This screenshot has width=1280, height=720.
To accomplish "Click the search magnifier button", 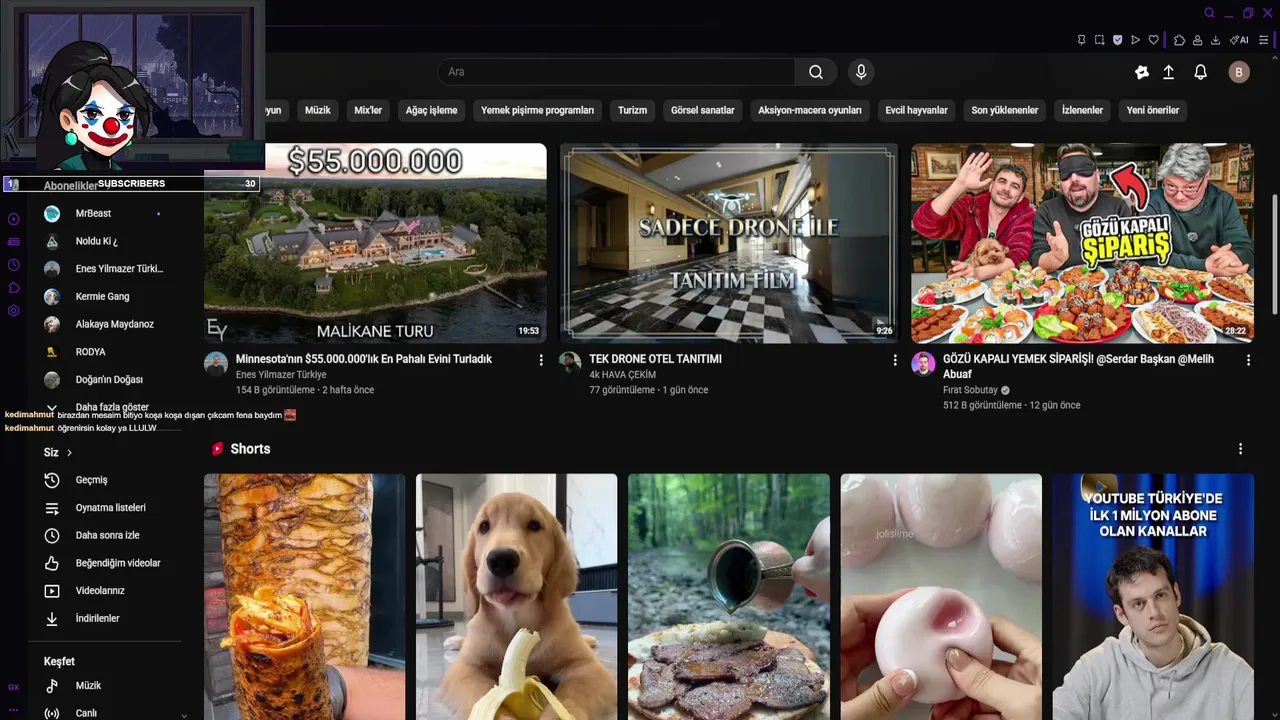I will [816, 72].
